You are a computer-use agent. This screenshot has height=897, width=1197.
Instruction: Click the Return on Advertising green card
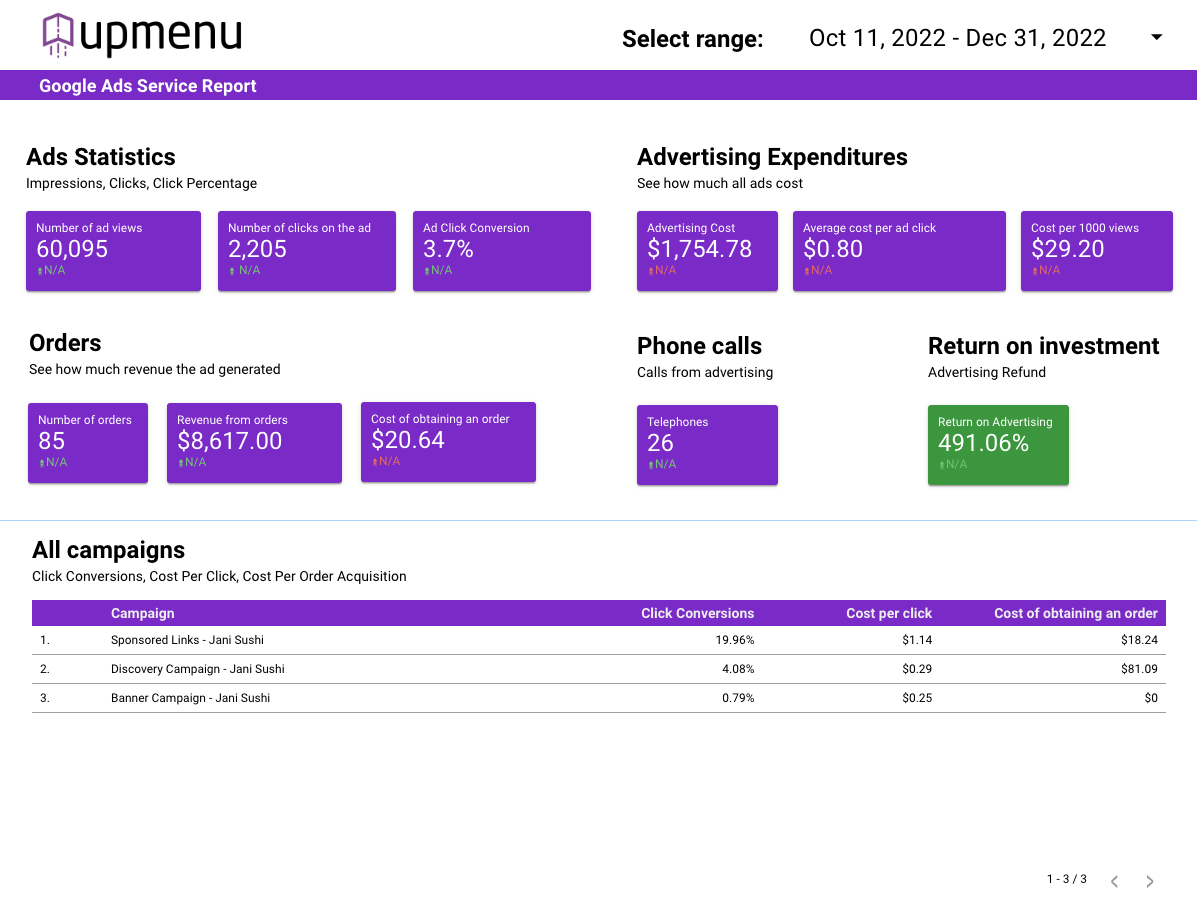click(998, 445)
